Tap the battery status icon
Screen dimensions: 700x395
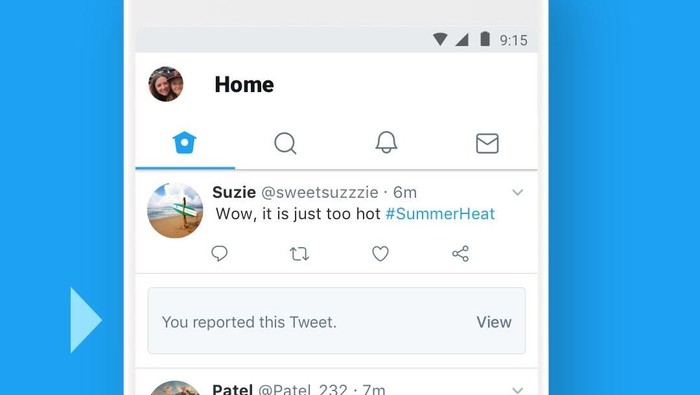(485, 39)
